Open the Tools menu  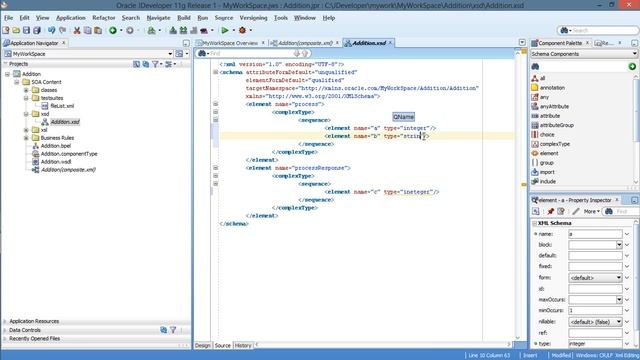tap(280, 18)
